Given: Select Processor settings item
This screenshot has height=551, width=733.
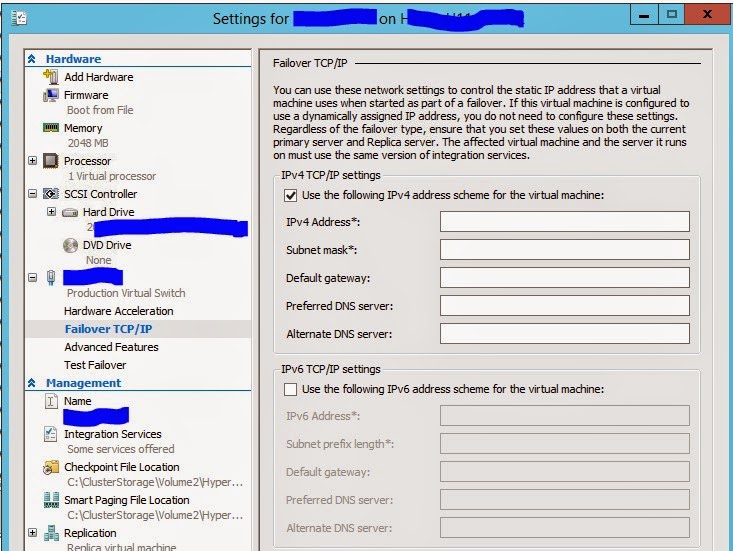Looking at the screenshot, I should coord(87,161).
